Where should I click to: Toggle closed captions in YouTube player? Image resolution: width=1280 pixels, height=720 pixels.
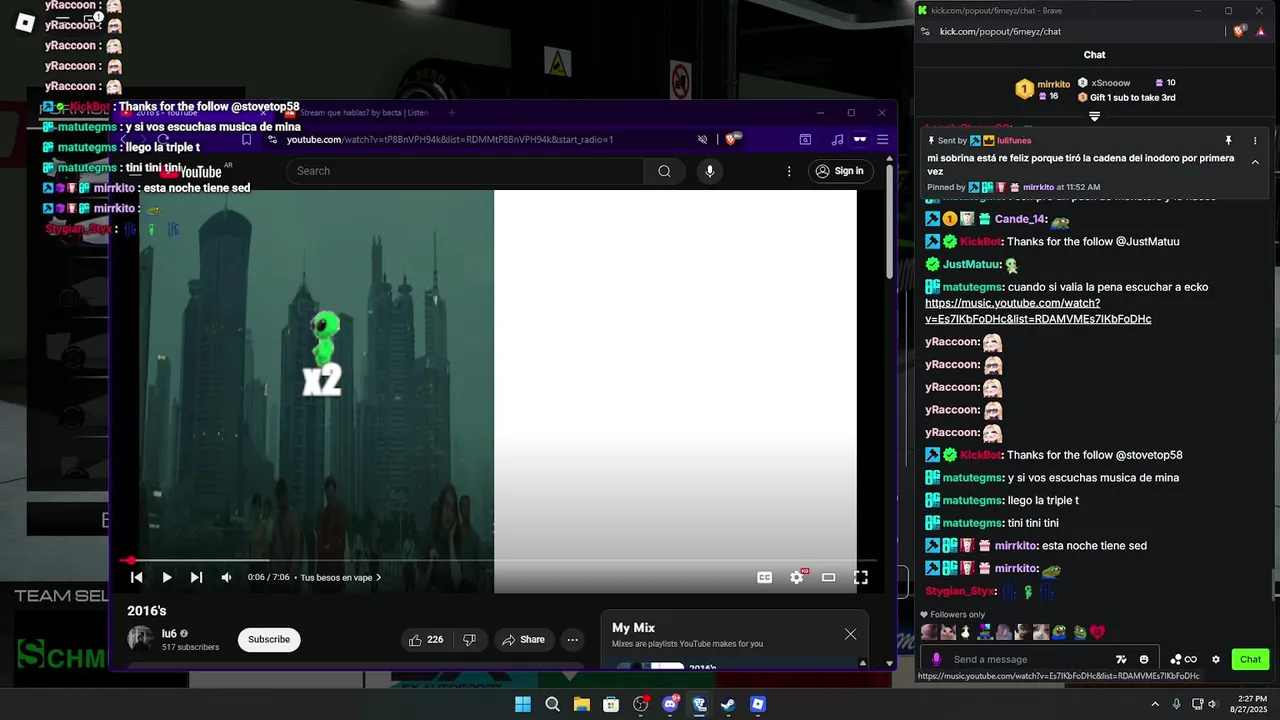coord(765,577)
